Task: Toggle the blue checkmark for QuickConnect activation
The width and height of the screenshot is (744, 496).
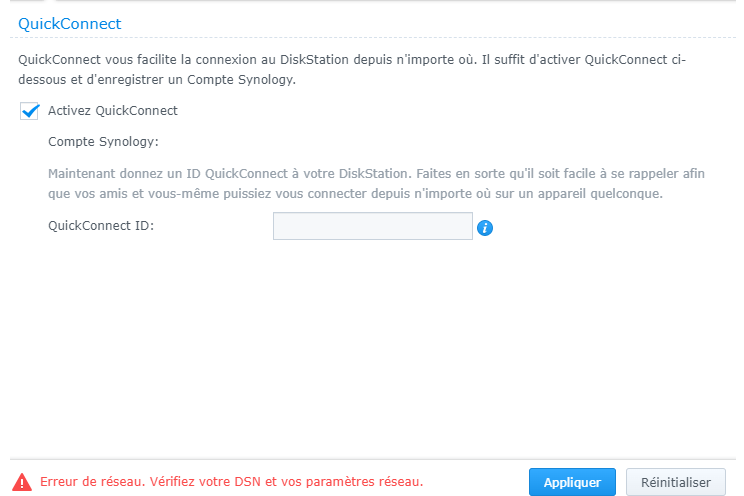Action: pyautogui.click(x=29, y=111)
